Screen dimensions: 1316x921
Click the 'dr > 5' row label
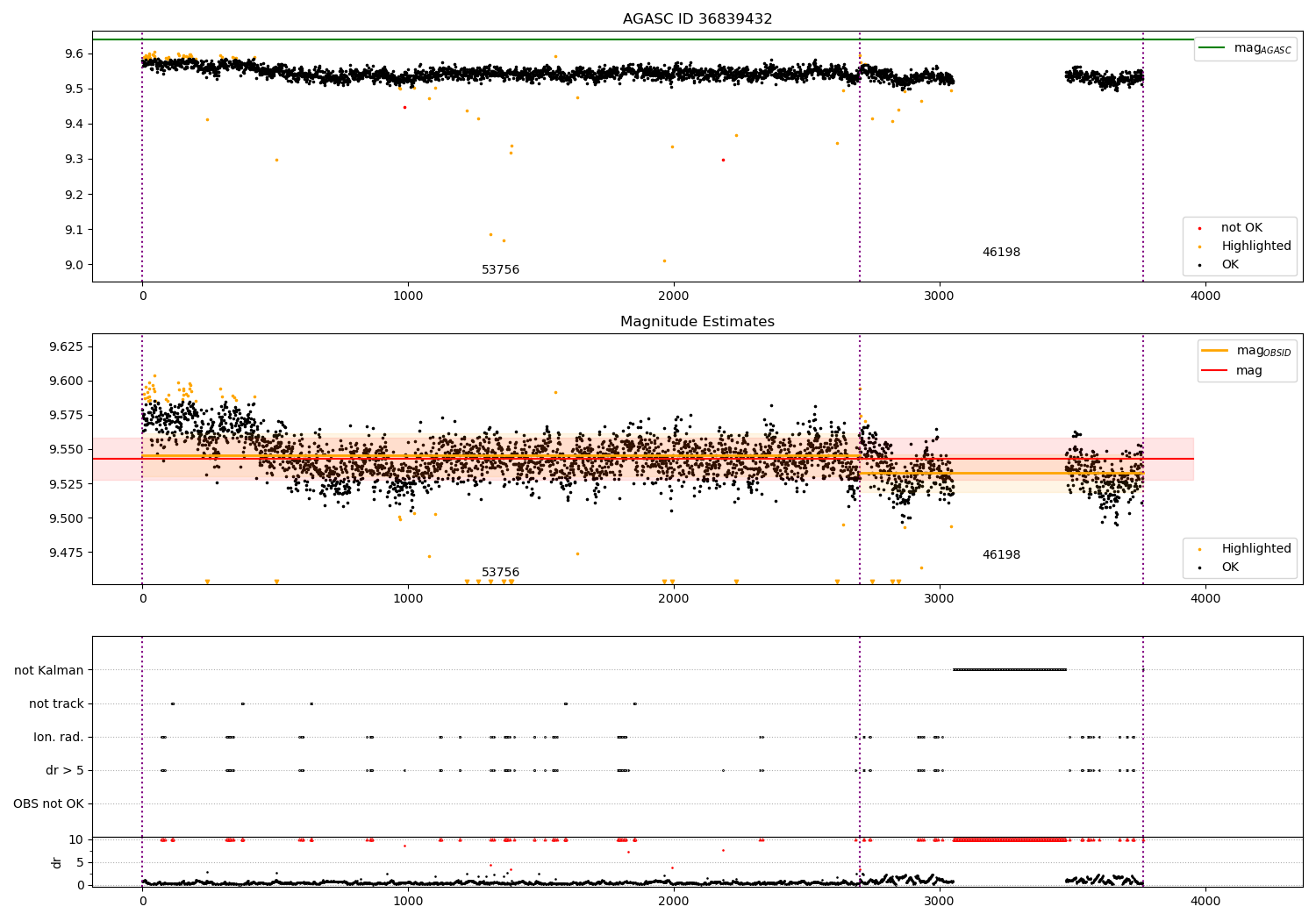tap(65, 771)
